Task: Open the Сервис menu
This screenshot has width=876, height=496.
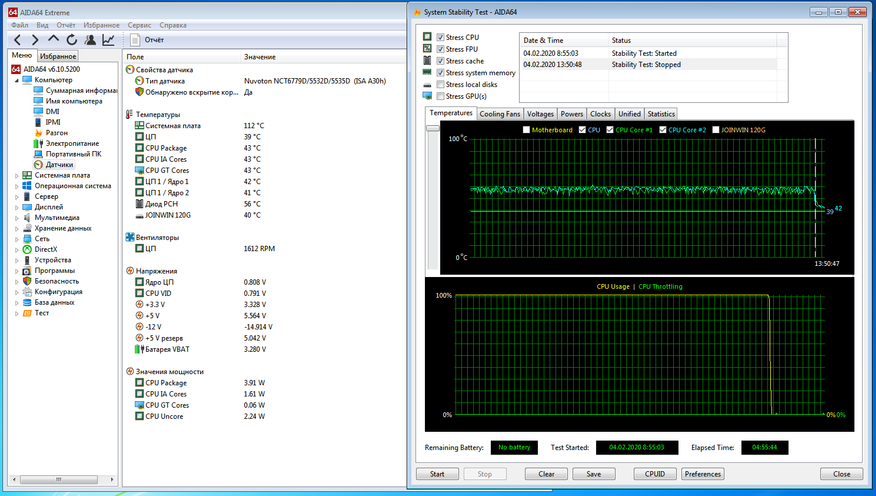Action: coord(142,23)
